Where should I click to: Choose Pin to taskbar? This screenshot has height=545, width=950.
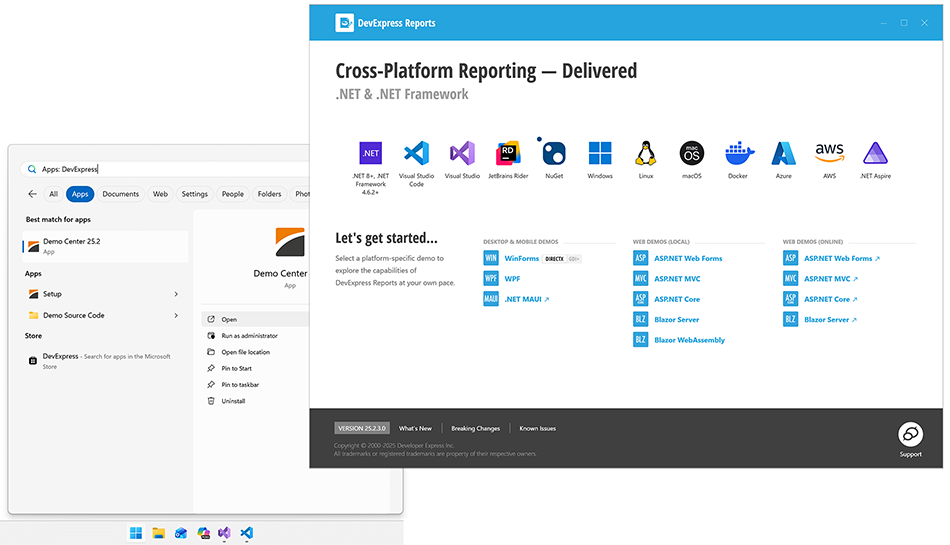point(240,385)
